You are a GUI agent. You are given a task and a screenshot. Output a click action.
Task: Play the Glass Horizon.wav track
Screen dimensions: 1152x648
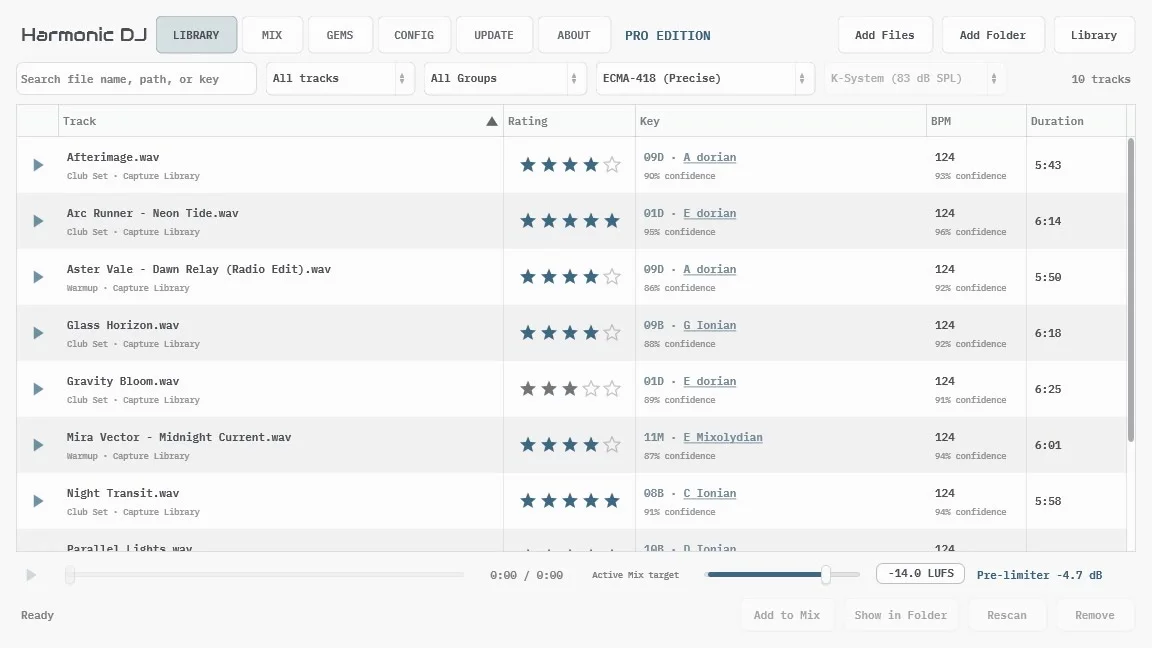point(38,333)
